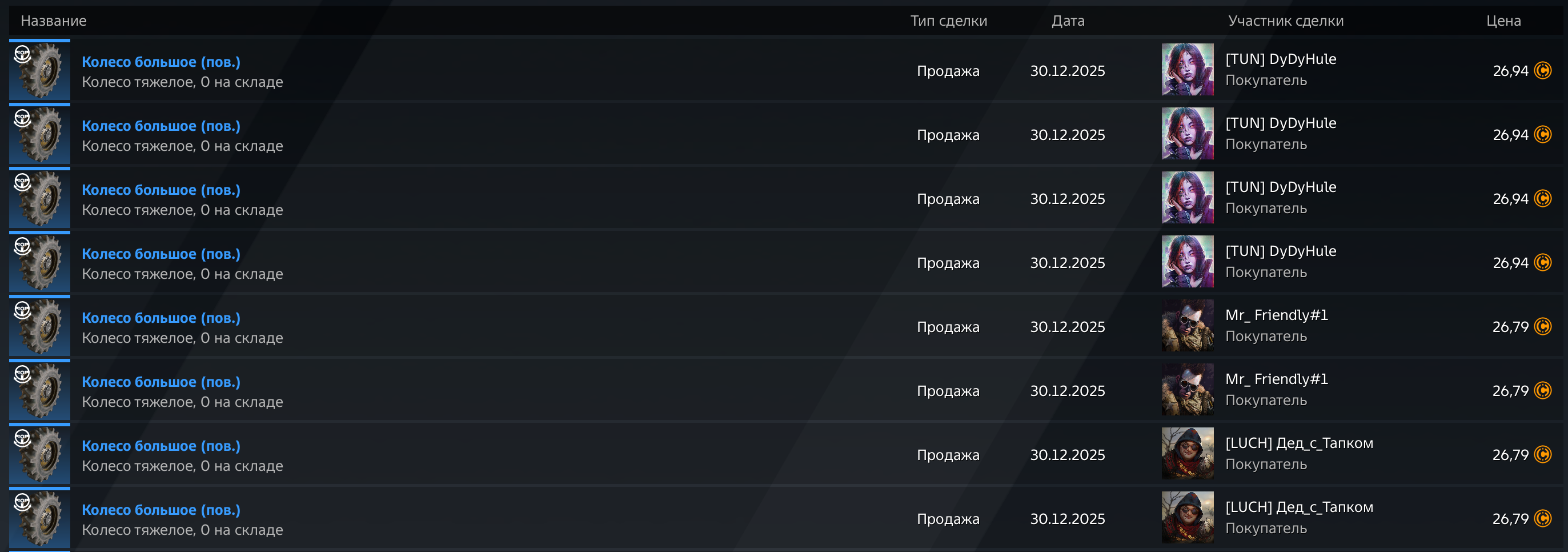Screen dimensions: 1568x552
Task: Click the wheel item icon in the first row
Action: (39, 70)
